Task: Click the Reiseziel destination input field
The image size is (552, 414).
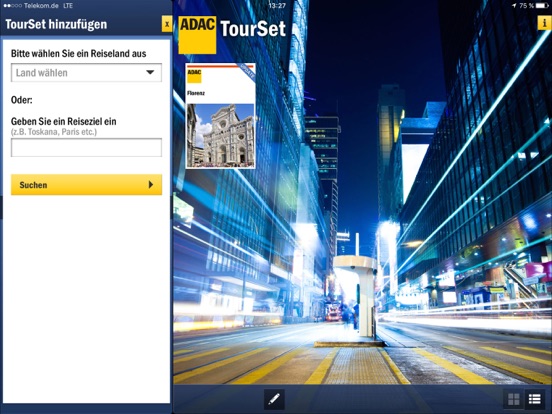Action: click(86, 148)
